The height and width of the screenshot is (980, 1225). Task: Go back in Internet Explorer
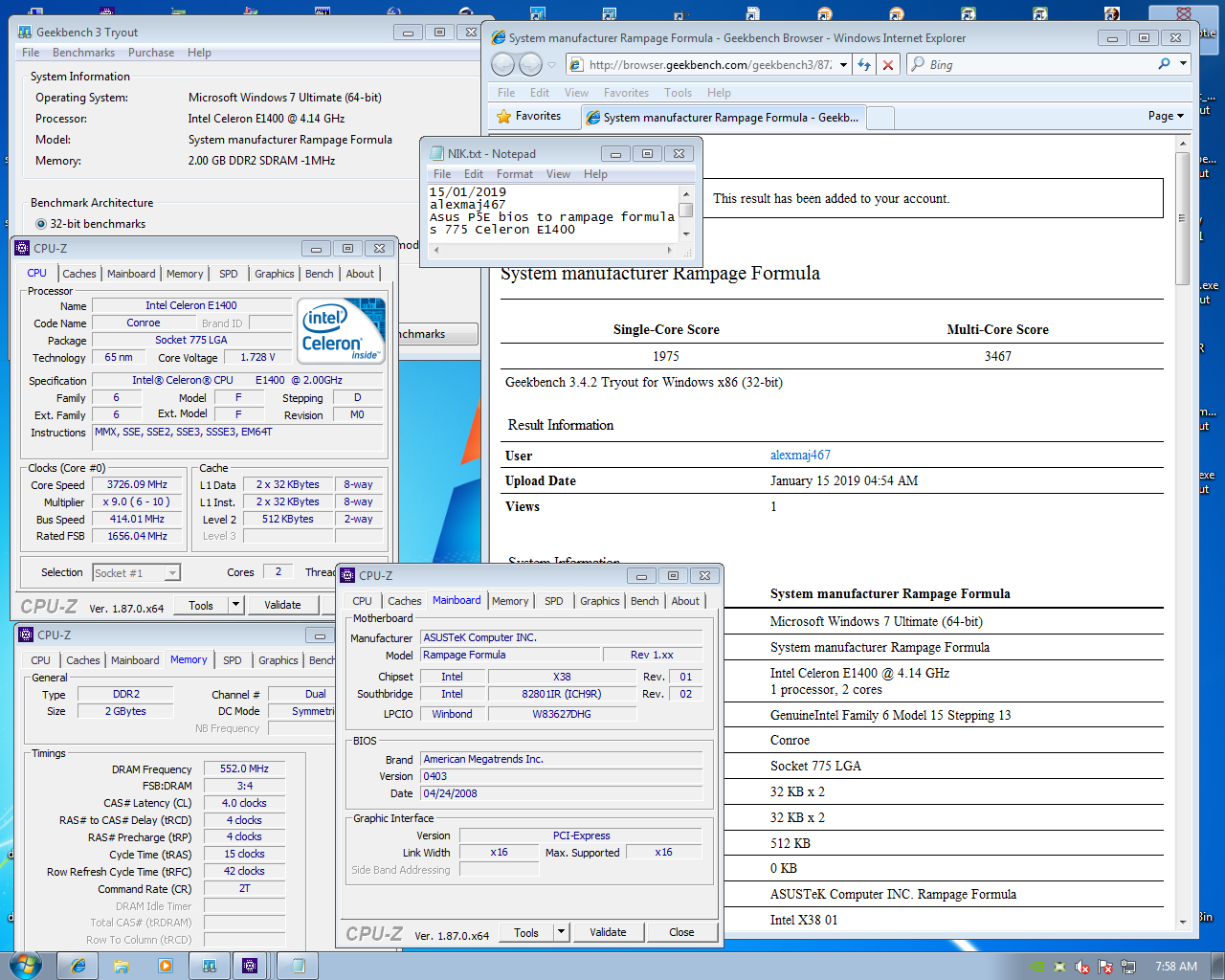tap(502, 64)
